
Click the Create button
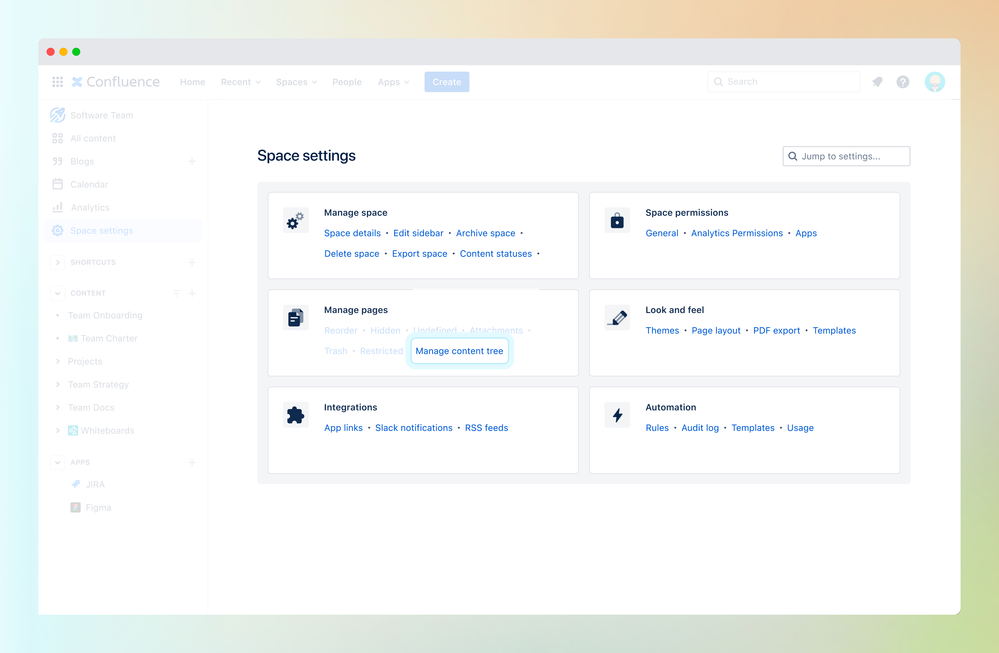[447, 82]
